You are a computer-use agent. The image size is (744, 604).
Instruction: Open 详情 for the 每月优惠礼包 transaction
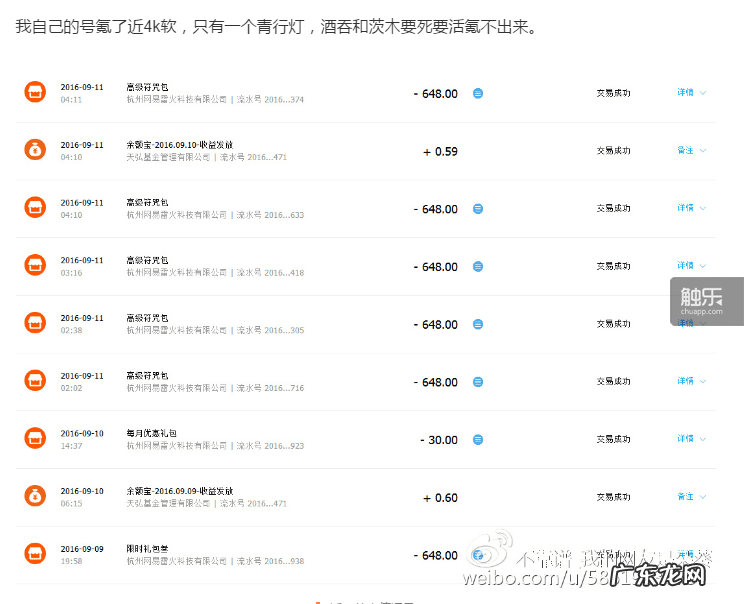coord(685,438)
